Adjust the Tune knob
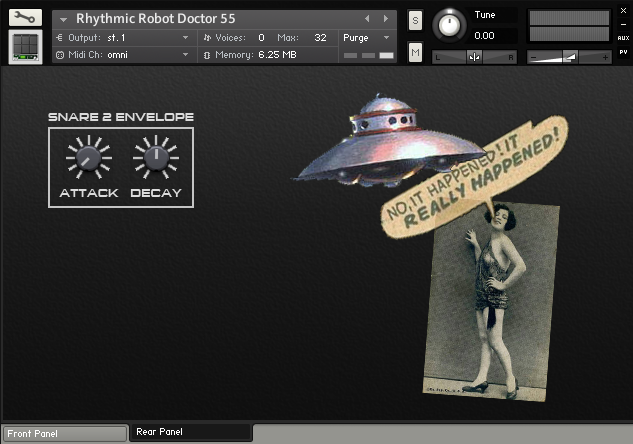The image size is (633, 444). pos(449,25)
